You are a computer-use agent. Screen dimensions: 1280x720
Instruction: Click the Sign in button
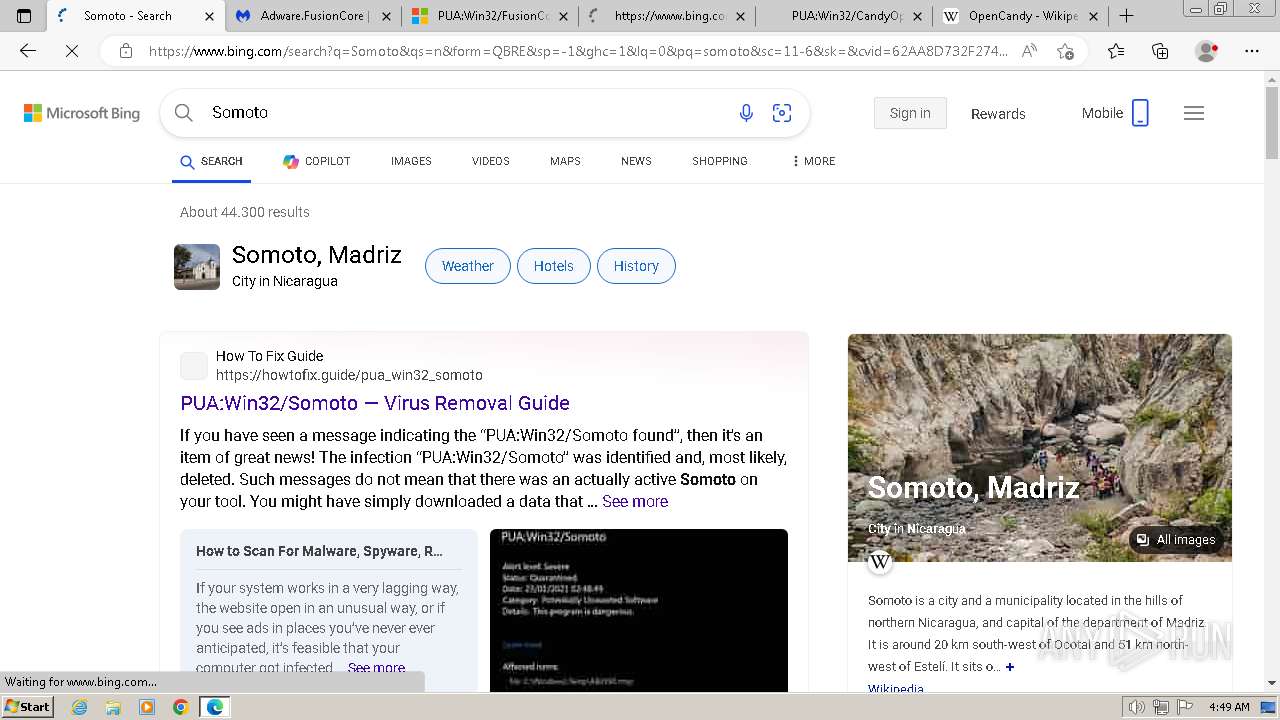coord(910,113)
